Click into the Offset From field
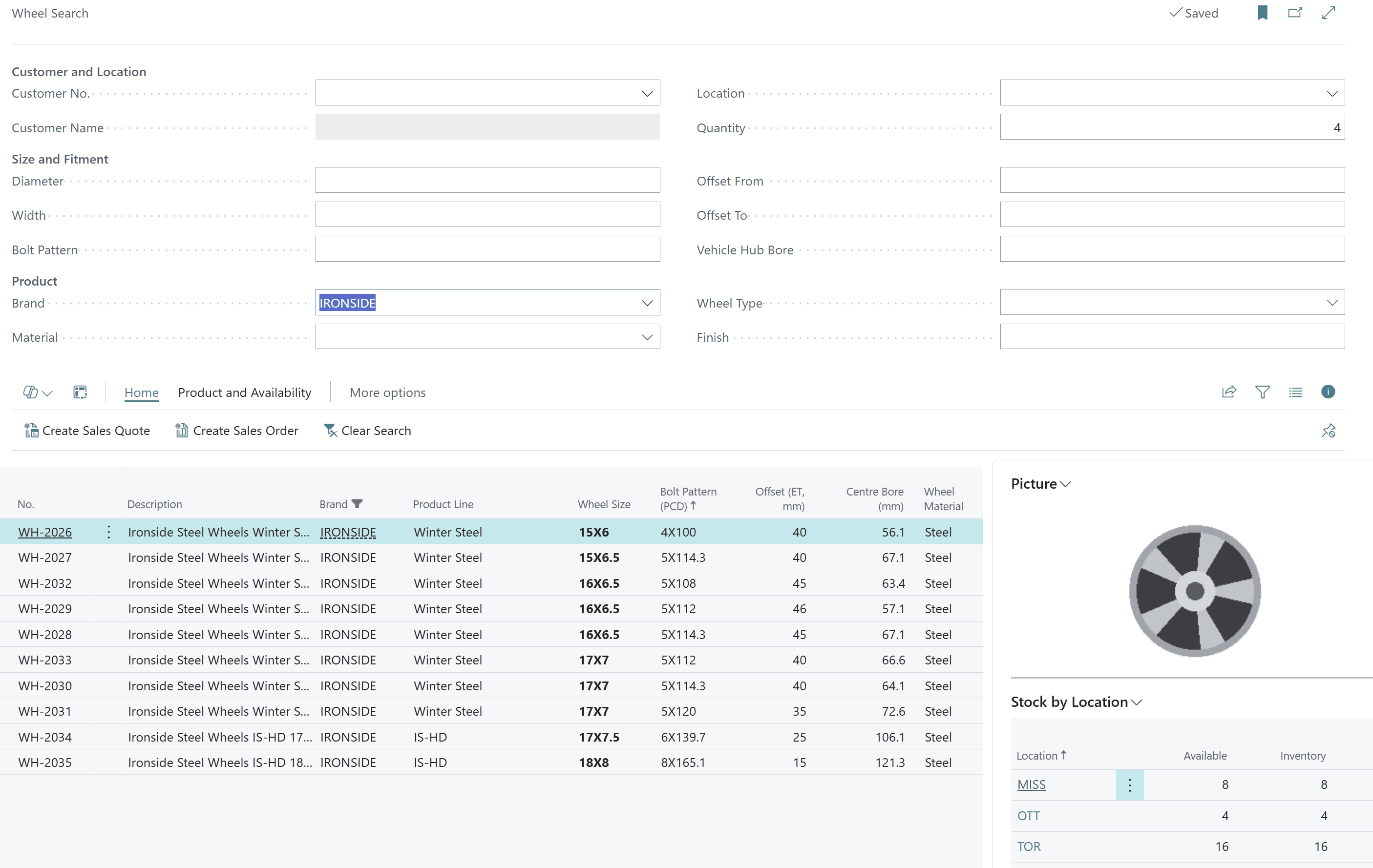The height and width of the screenshot is (868, 1373). [x=1172, y=180]
